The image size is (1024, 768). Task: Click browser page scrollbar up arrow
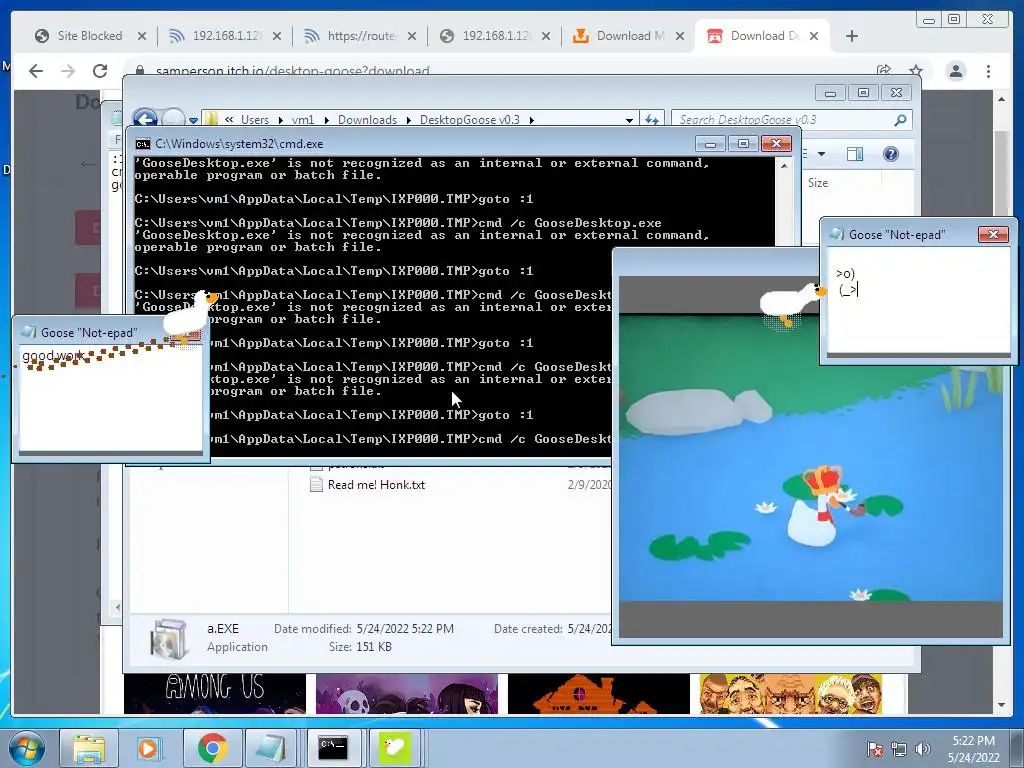click(1001, 99)
